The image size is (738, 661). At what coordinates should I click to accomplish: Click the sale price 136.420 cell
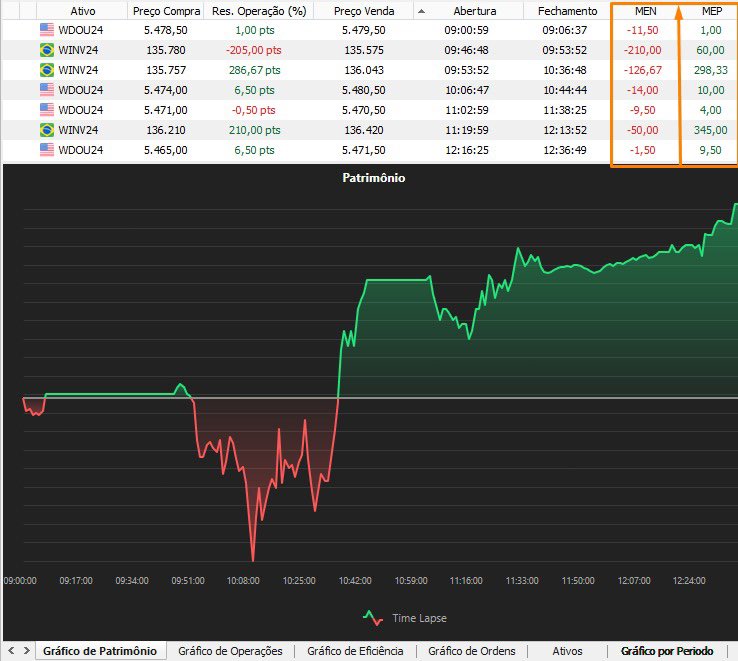tap(364, 130)
